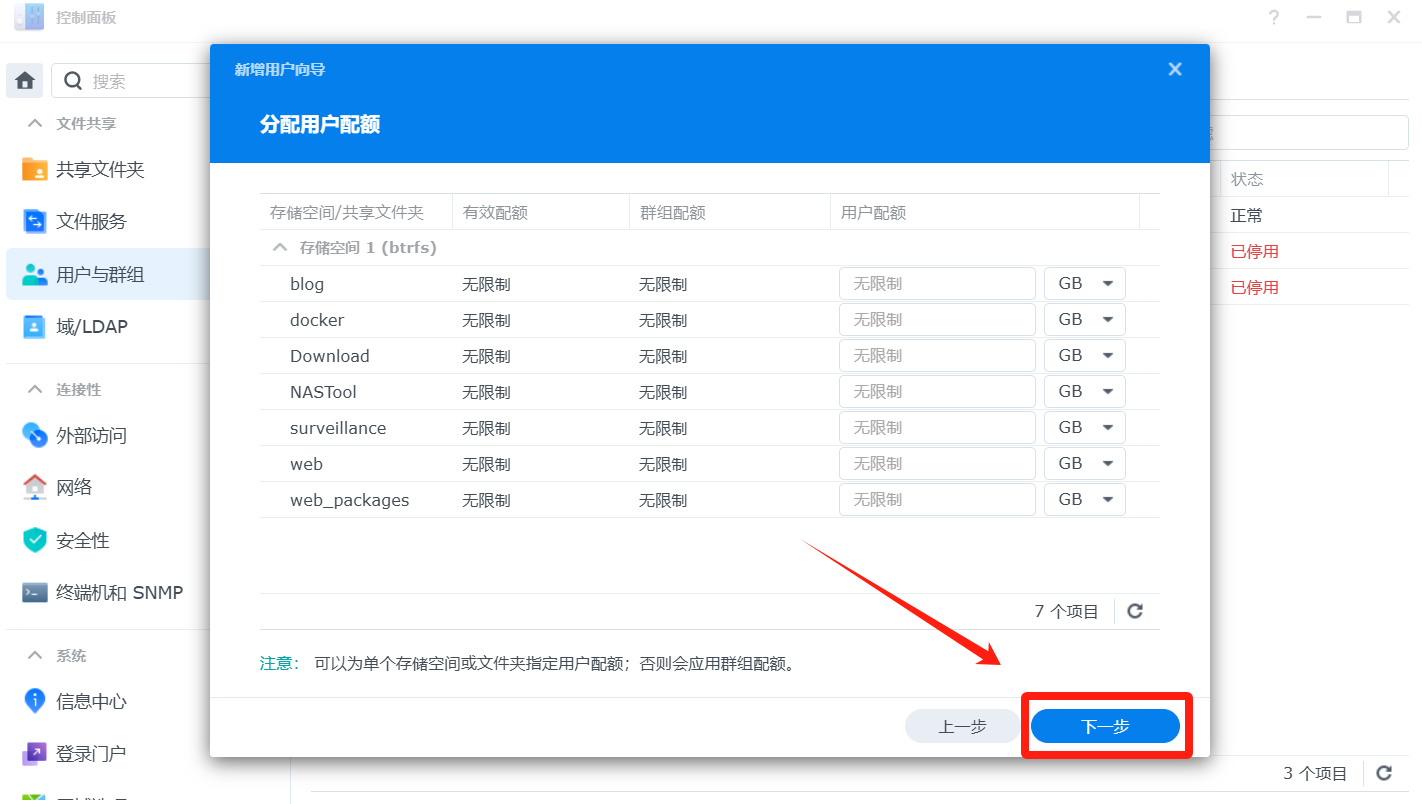Click the 下一步 next button

1105,726
